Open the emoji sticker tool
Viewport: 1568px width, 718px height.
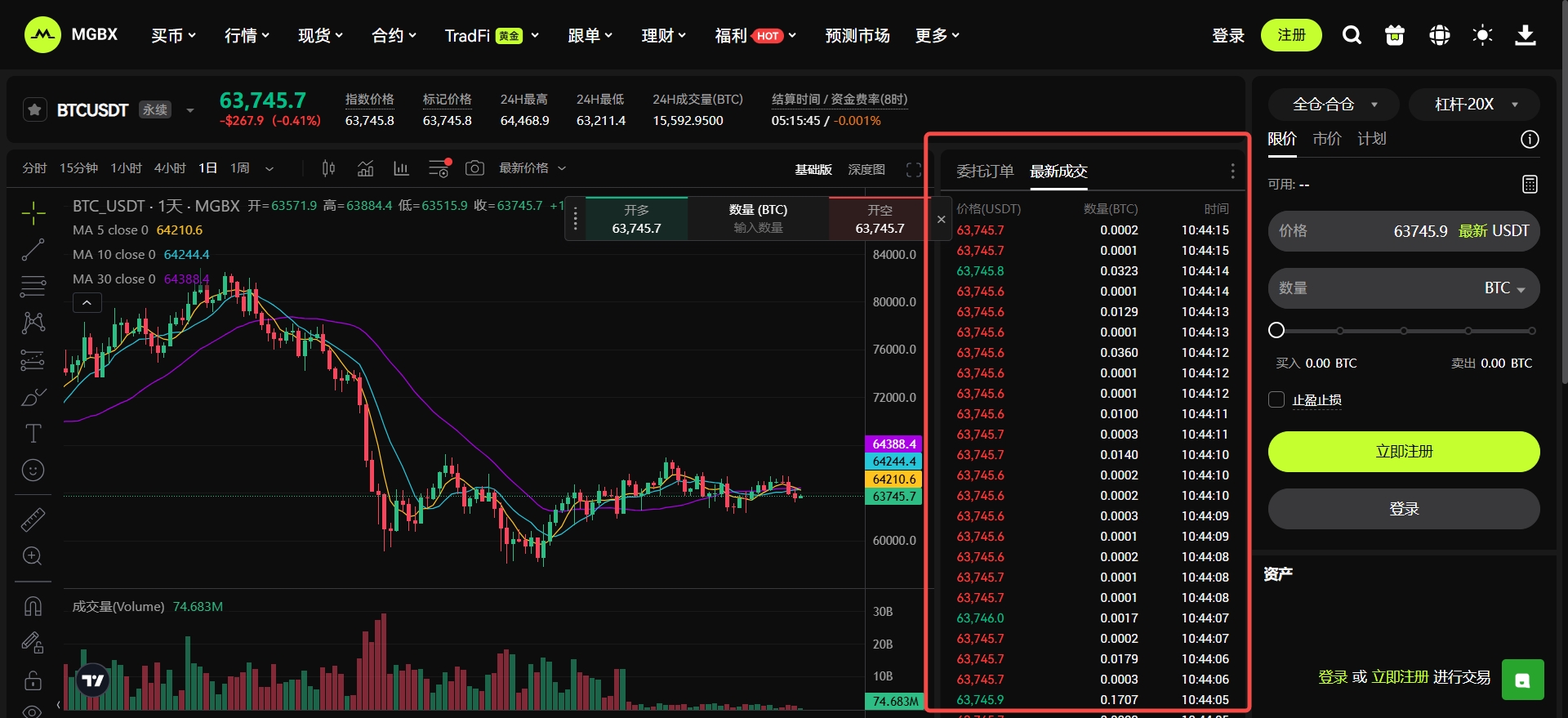point(33,470)
